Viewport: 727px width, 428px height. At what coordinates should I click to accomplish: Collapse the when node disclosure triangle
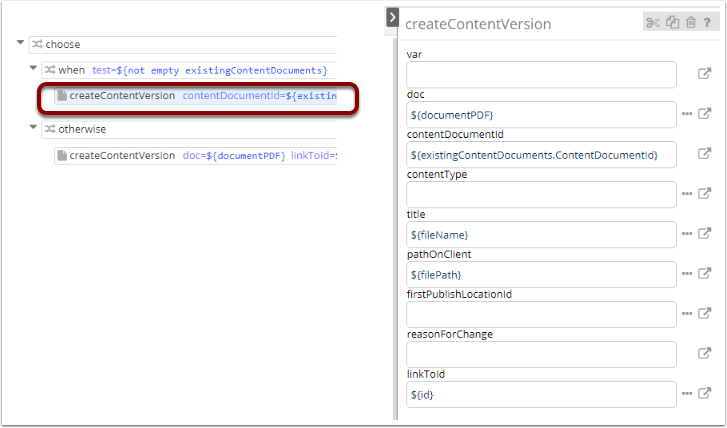[33, 70]
